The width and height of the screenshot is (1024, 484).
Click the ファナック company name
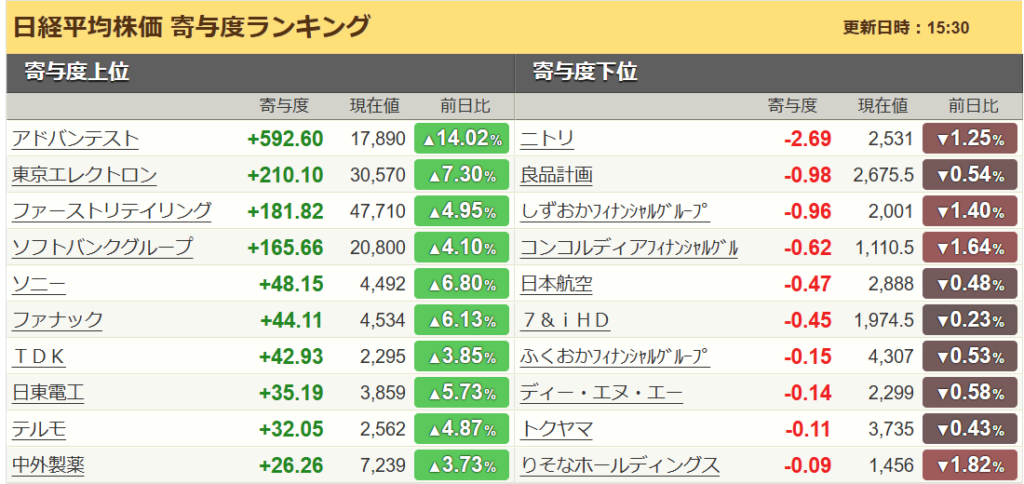click(57, 320)
